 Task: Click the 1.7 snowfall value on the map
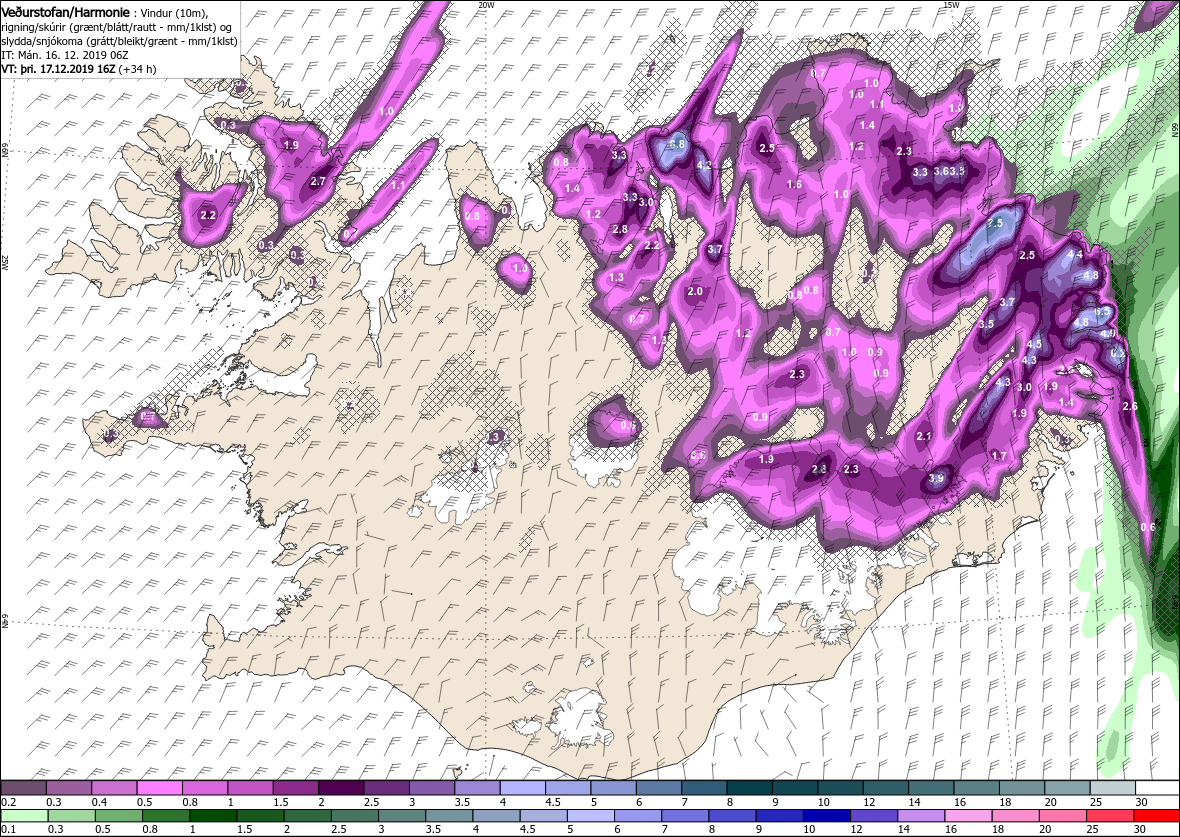click(999, 455)
